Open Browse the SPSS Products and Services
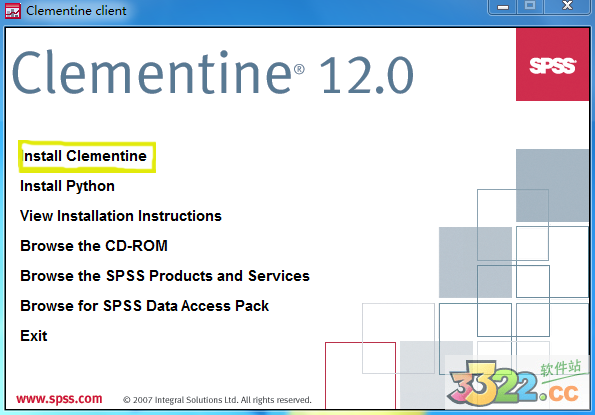The height and width of the screenshot is (415, 595). pyautogui.click(x=165, y=276)
